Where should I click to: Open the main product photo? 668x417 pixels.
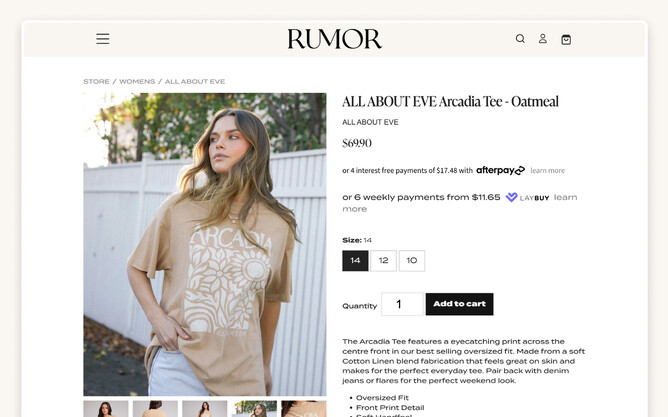click(x=205, y=244)
